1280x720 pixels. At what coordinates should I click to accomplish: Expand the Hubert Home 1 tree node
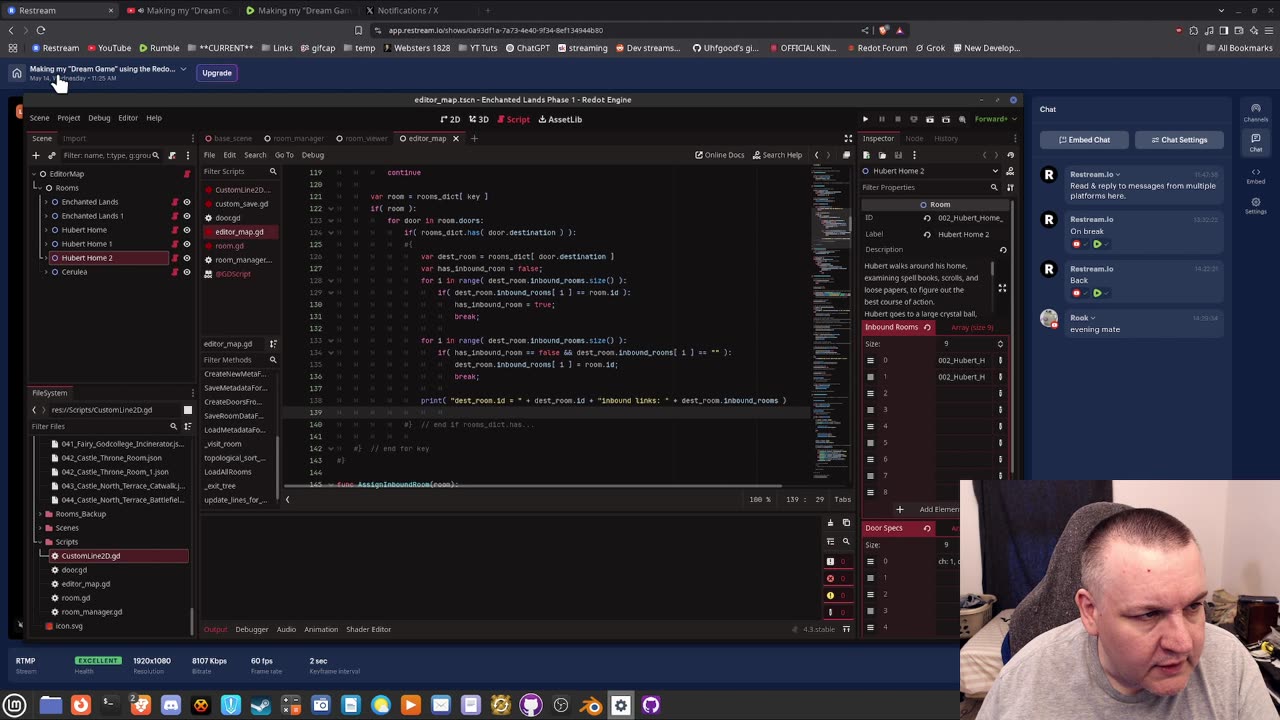pyautogui.click(x=45, y=244)
